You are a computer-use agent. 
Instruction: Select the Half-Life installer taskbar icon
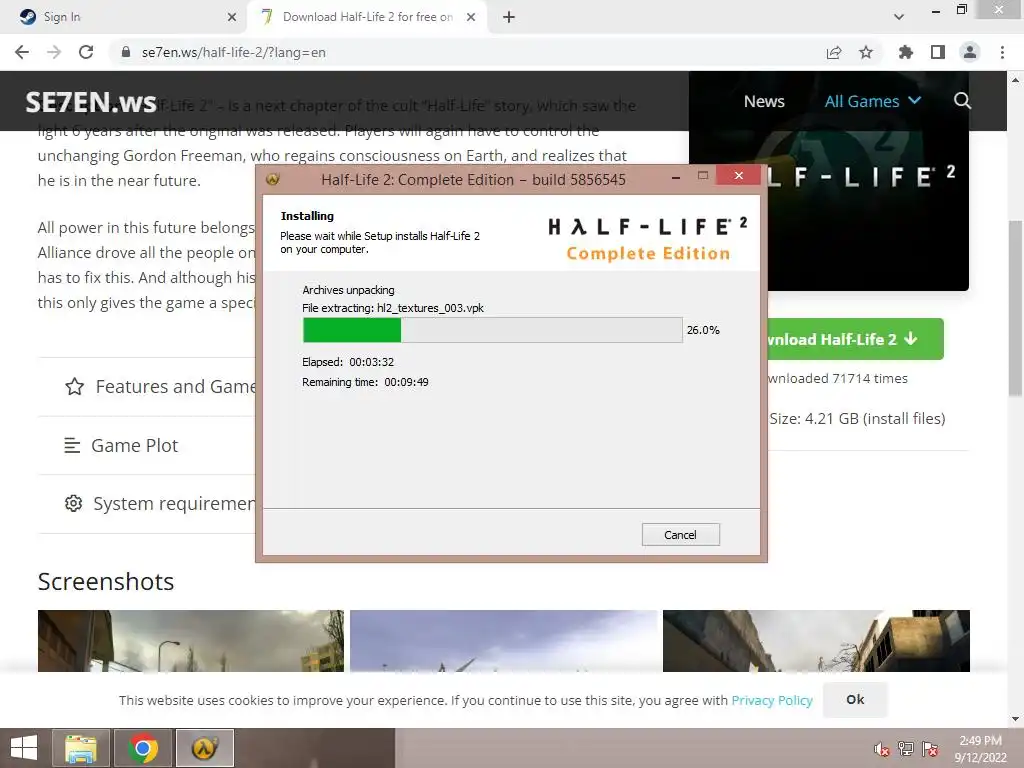(x=204, y=748)
